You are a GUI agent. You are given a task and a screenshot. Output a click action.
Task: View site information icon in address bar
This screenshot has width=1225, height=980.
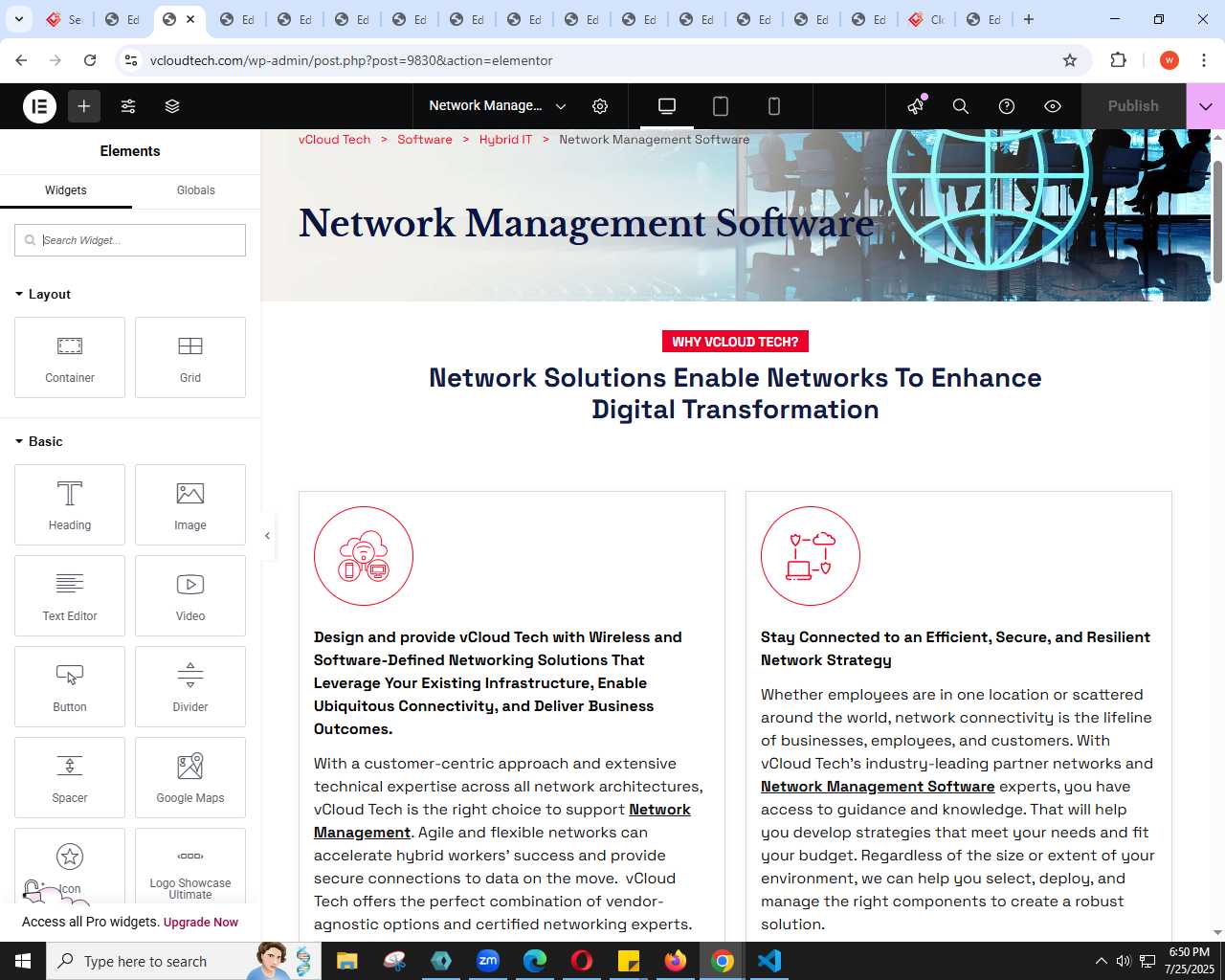click(131, 60)
